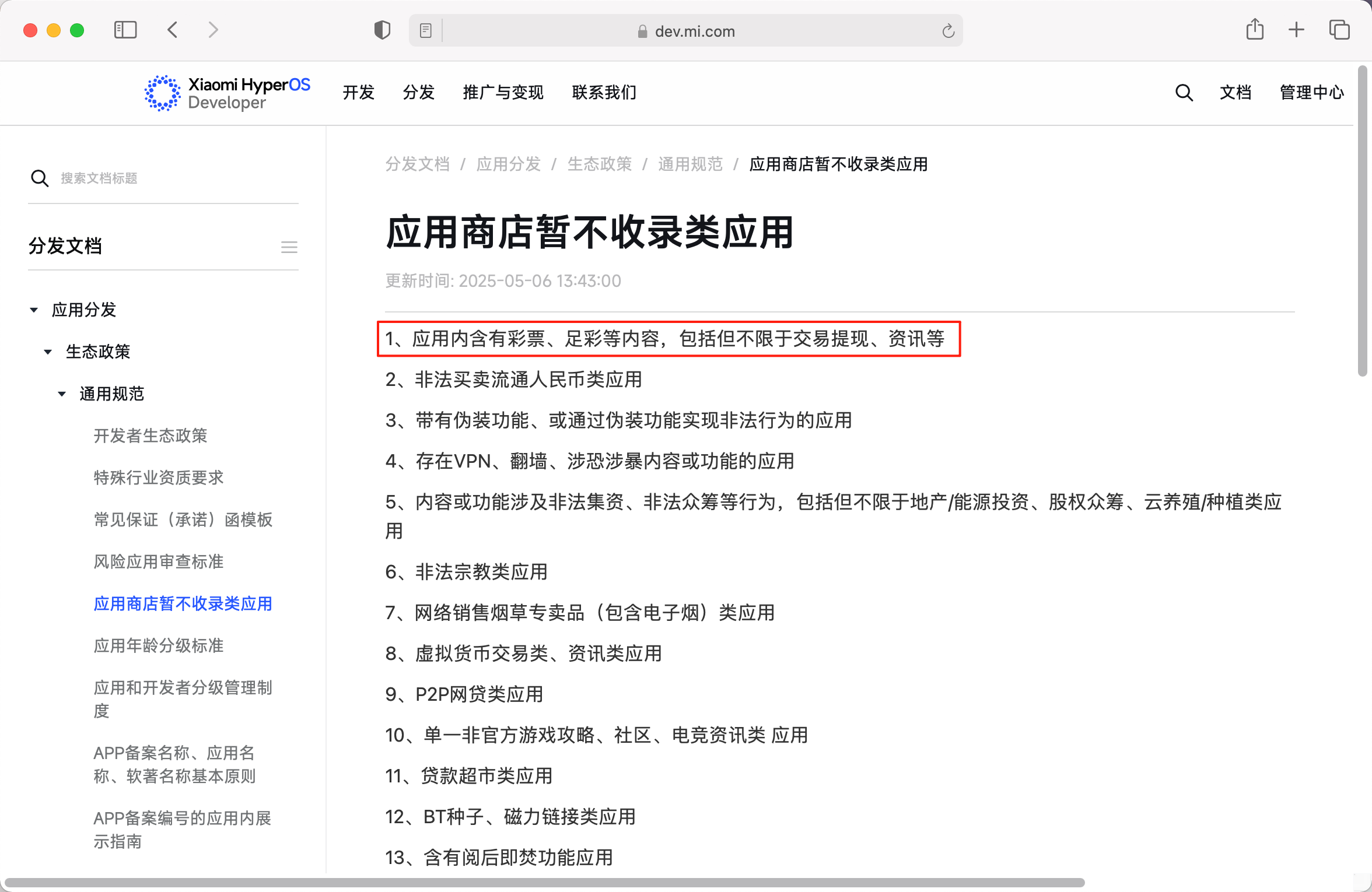The width and height of the screenshot is (1372, 892).
Task: Show all tabs using the tab overview icon
Action: (1338, 30)
